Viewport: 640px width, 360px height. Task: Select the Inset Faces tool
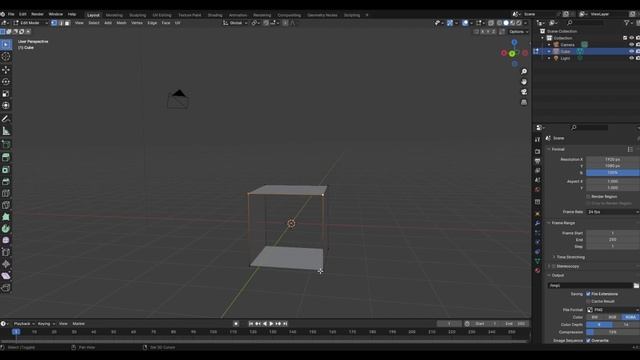[6, 169]
